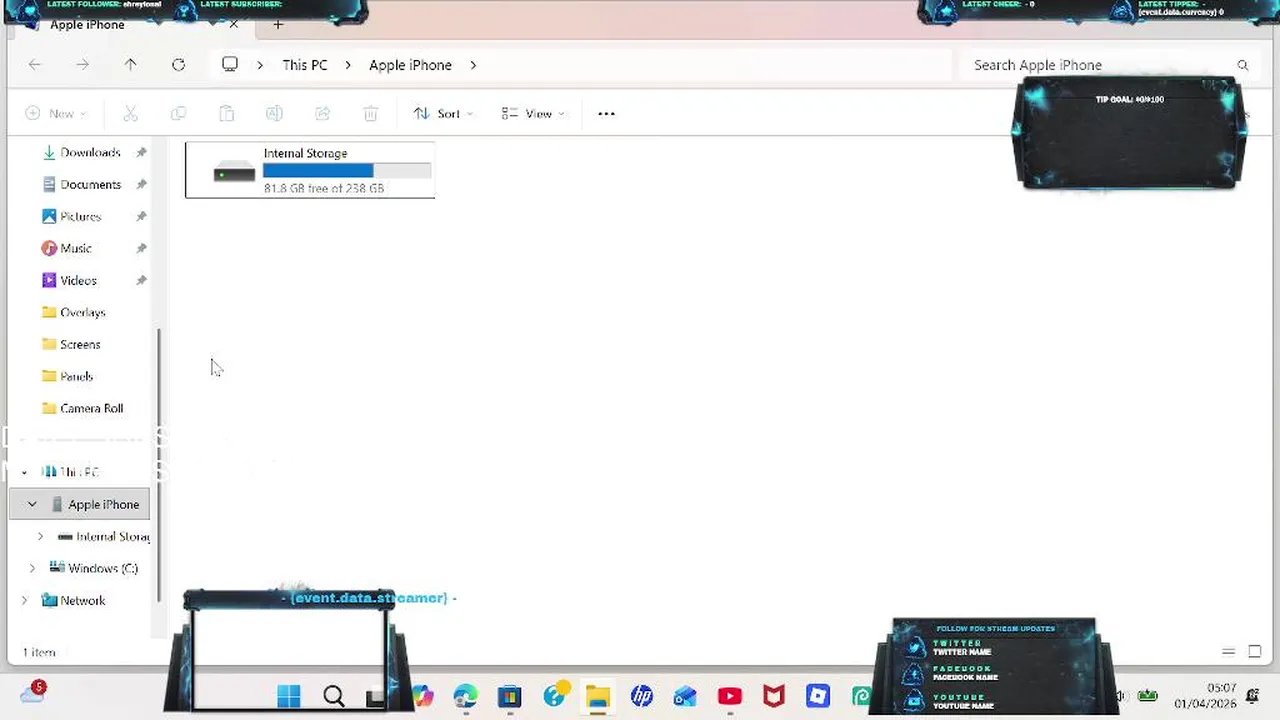Unpin Downloads using its pin icon

[x=141, y=153]
